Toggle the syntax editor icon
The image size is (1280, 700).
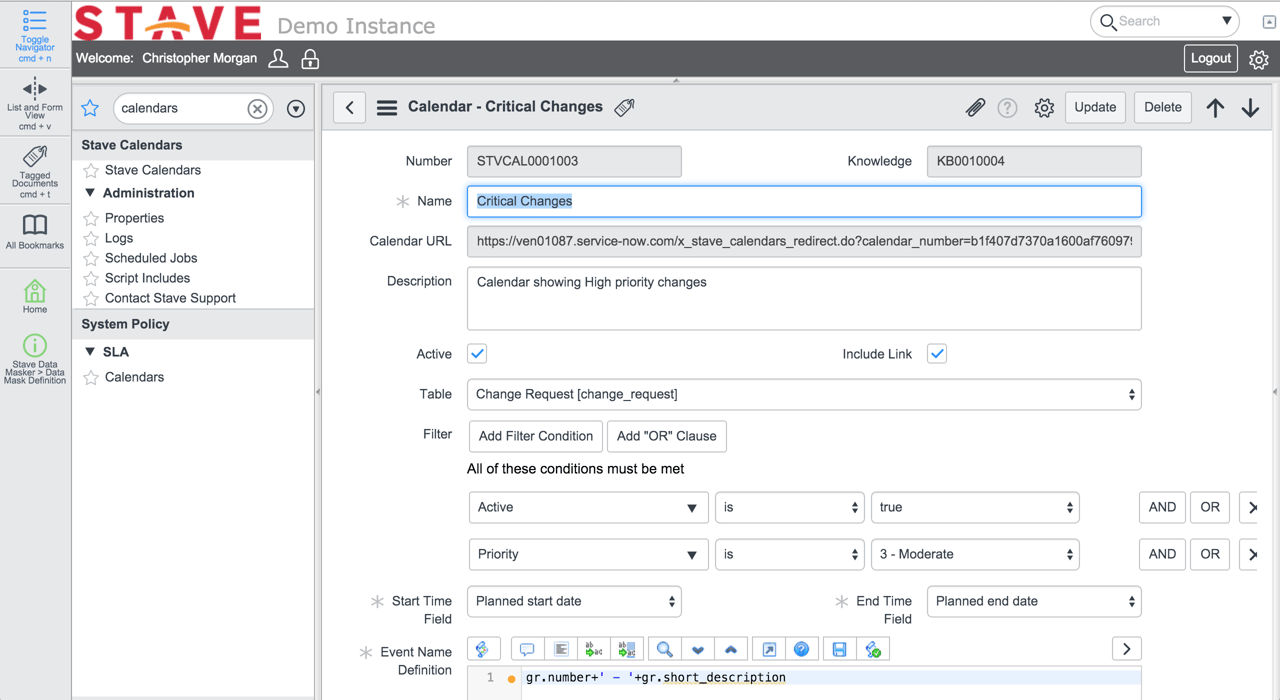(483, 649)
